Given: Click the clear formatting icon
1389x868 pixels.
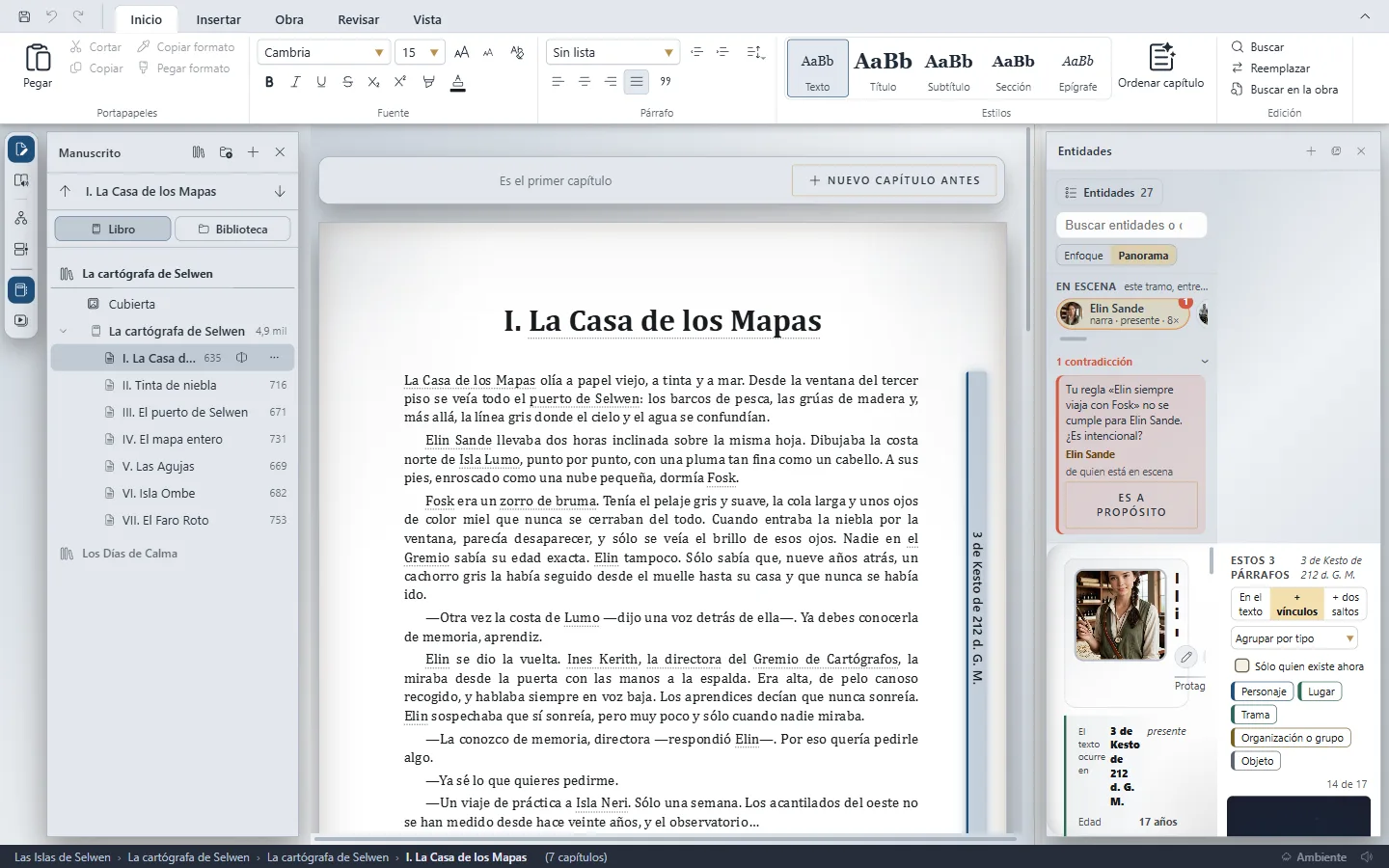Looking at the screenshot, I should [x=517, y=52].
